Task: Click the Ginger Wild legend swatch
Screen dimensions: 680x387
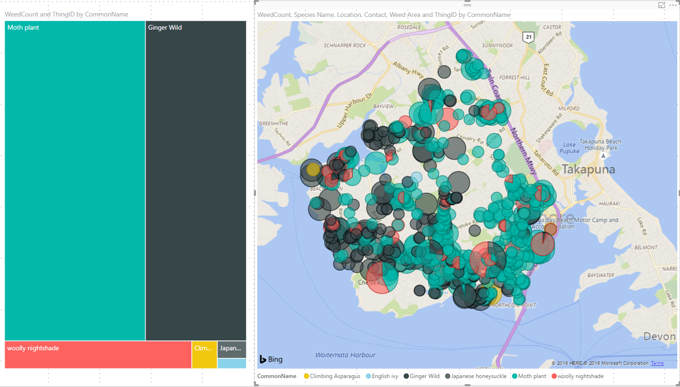Action: click(x=406, y=376)
